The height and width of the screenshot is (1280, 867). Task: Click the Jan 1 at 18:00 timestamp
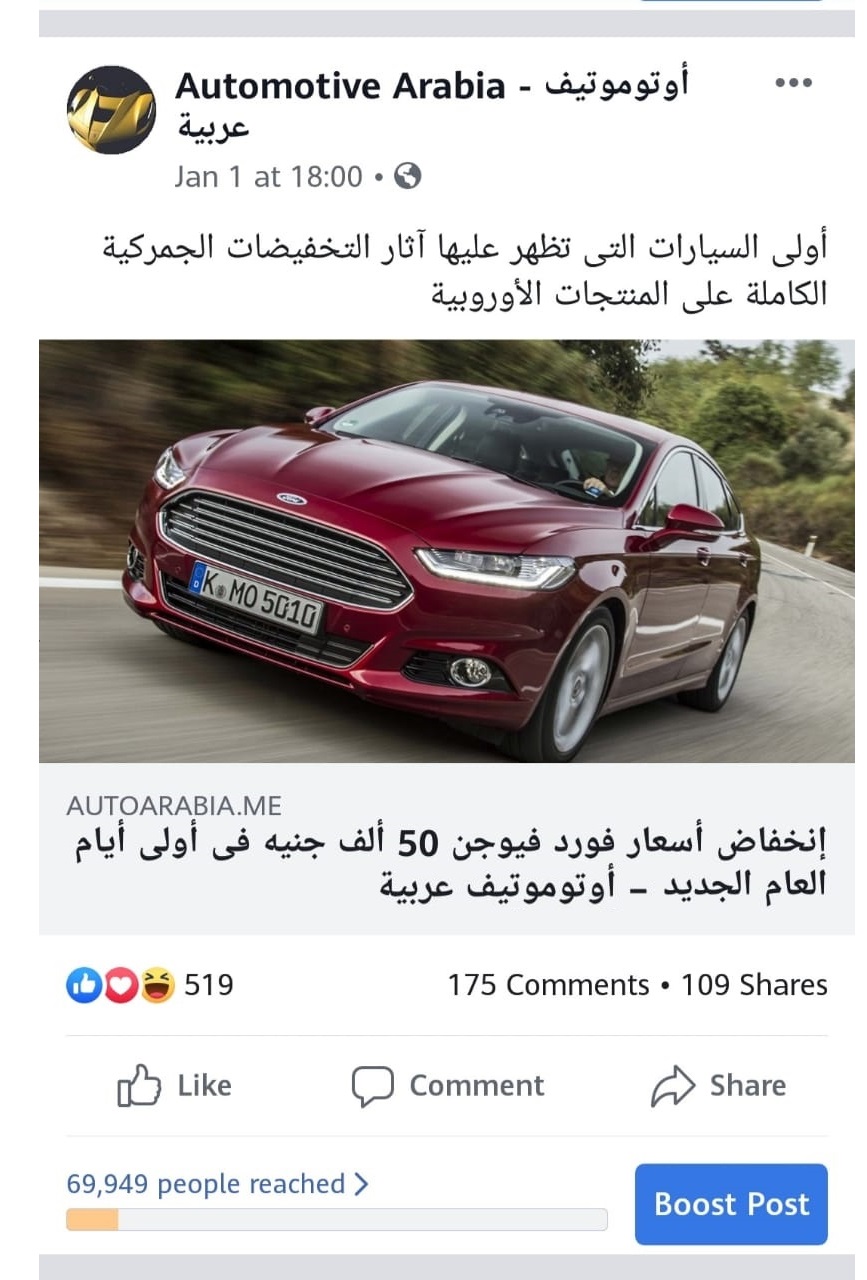pyautogui.click(x=268, y=177)
